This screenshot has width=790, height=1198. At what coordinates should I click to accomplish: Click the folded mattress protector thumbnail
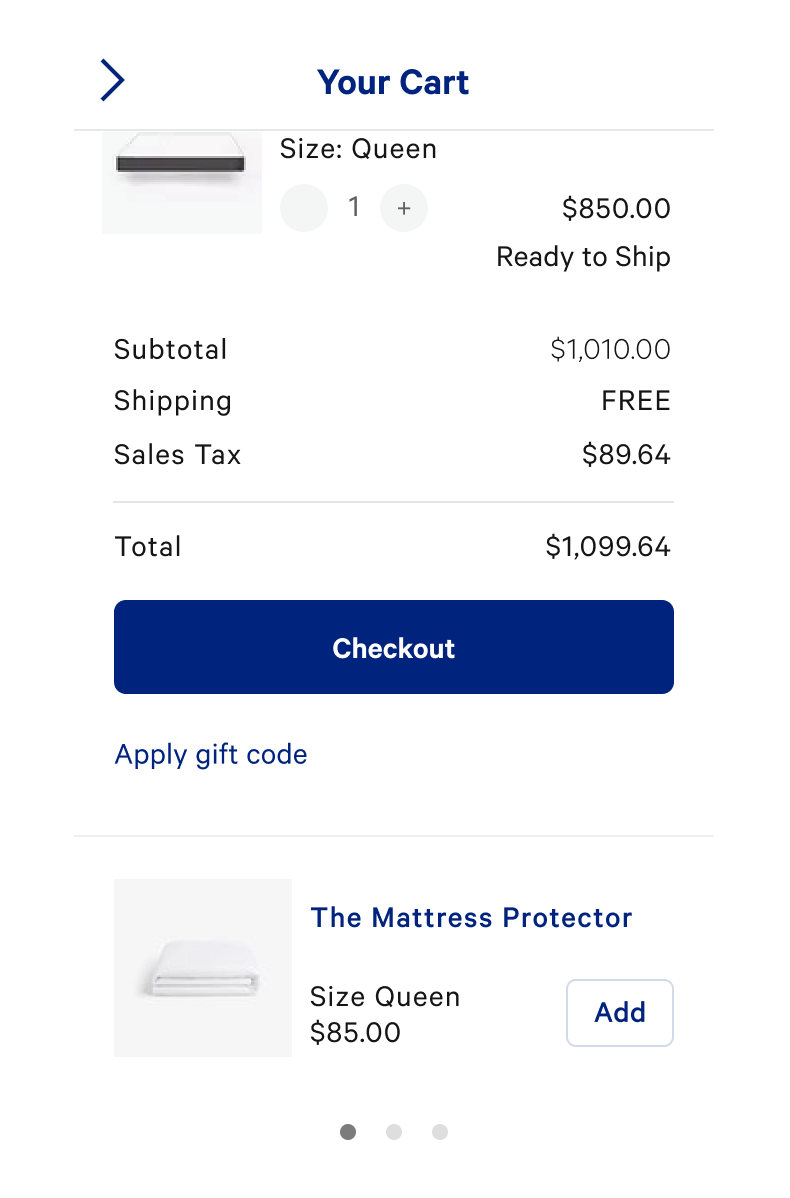pyautogui.click(x=203, y=968)
